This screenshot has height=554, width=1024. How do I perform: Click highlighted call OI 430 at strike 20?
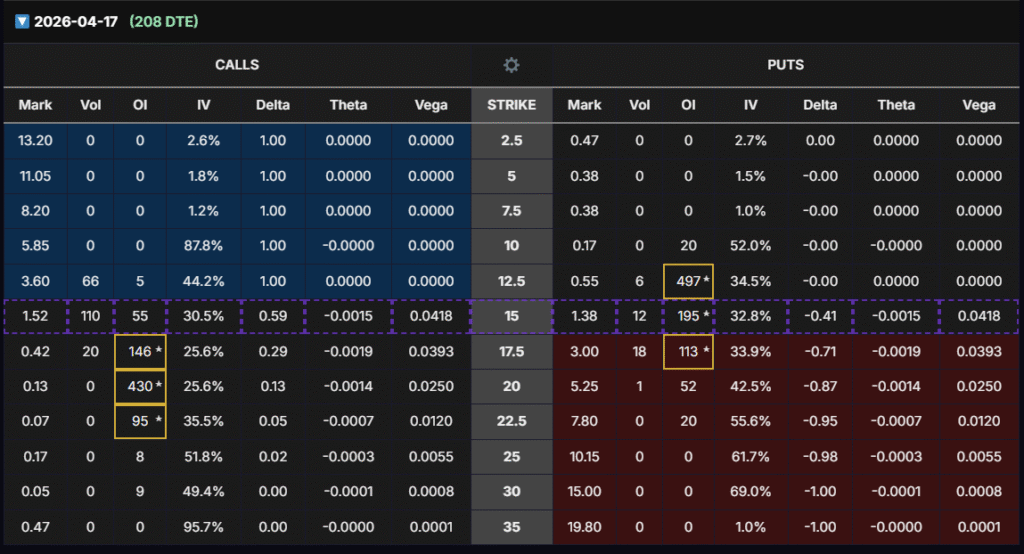click(140, 387)
